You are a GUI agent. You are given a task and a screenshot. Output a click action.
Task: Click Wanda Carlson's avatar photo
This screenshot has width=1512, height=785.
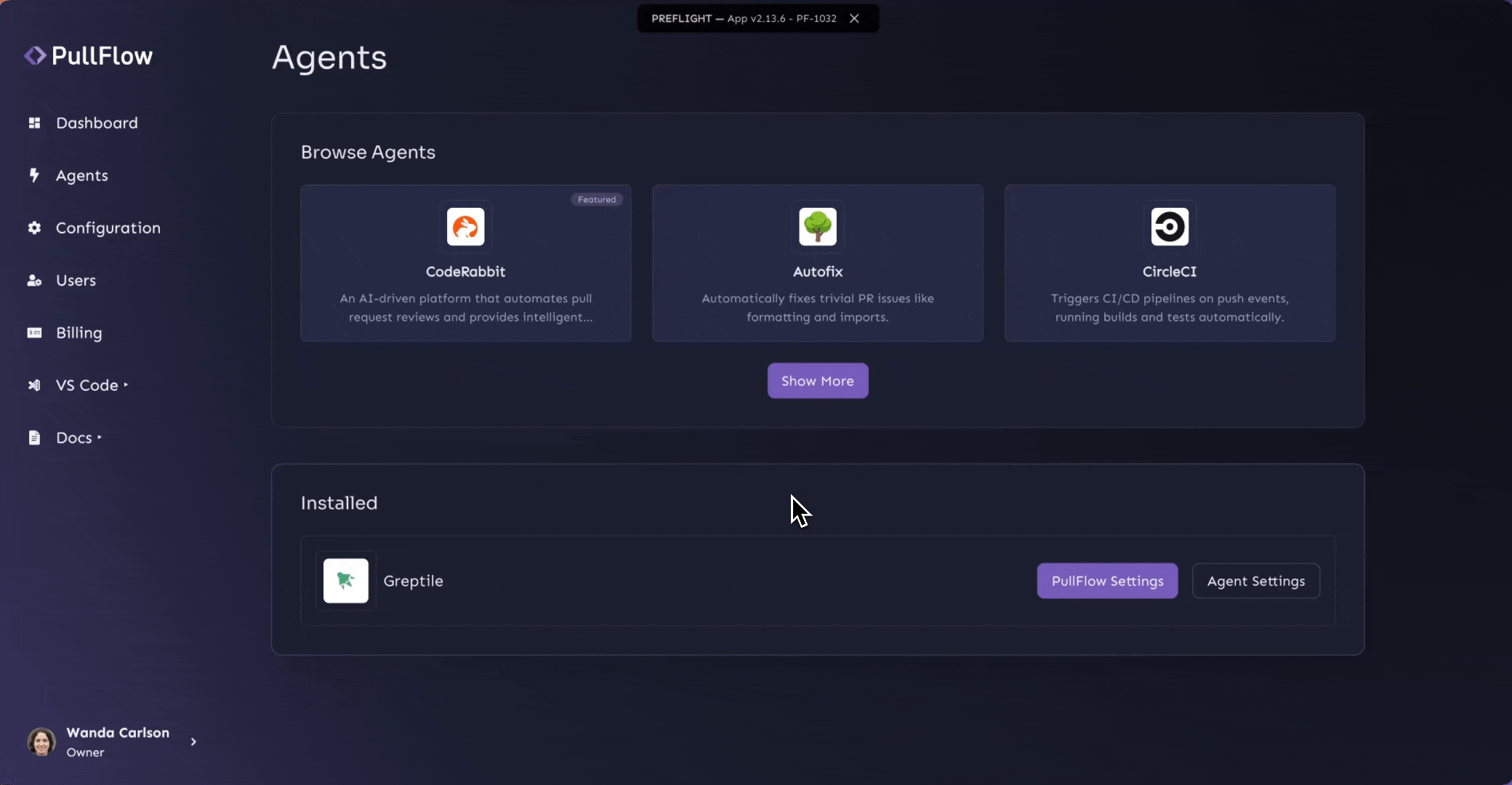(41, 741)
